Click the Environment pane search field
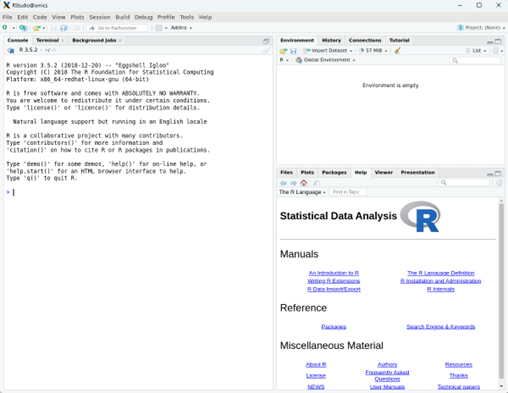 [x=475, y=60]
